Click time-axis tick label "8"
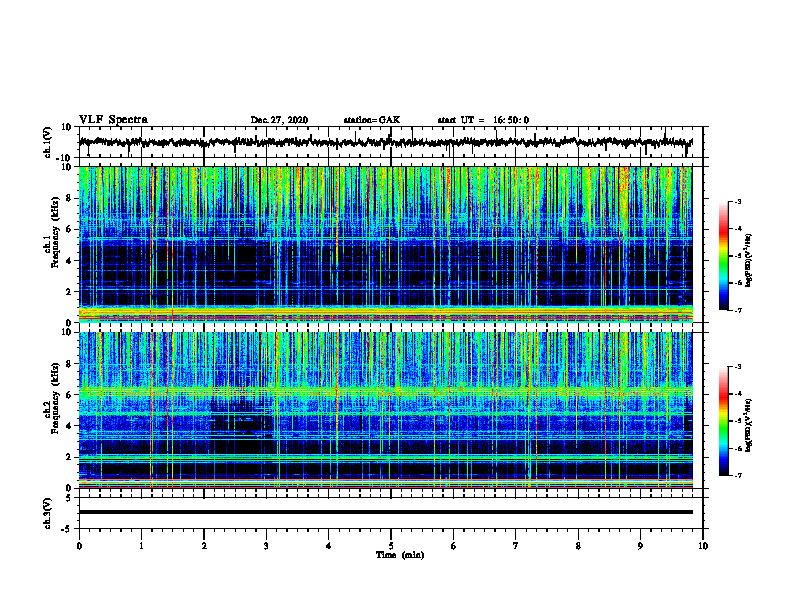The height and width of the screenshot is (612, 792). [578, 546]
